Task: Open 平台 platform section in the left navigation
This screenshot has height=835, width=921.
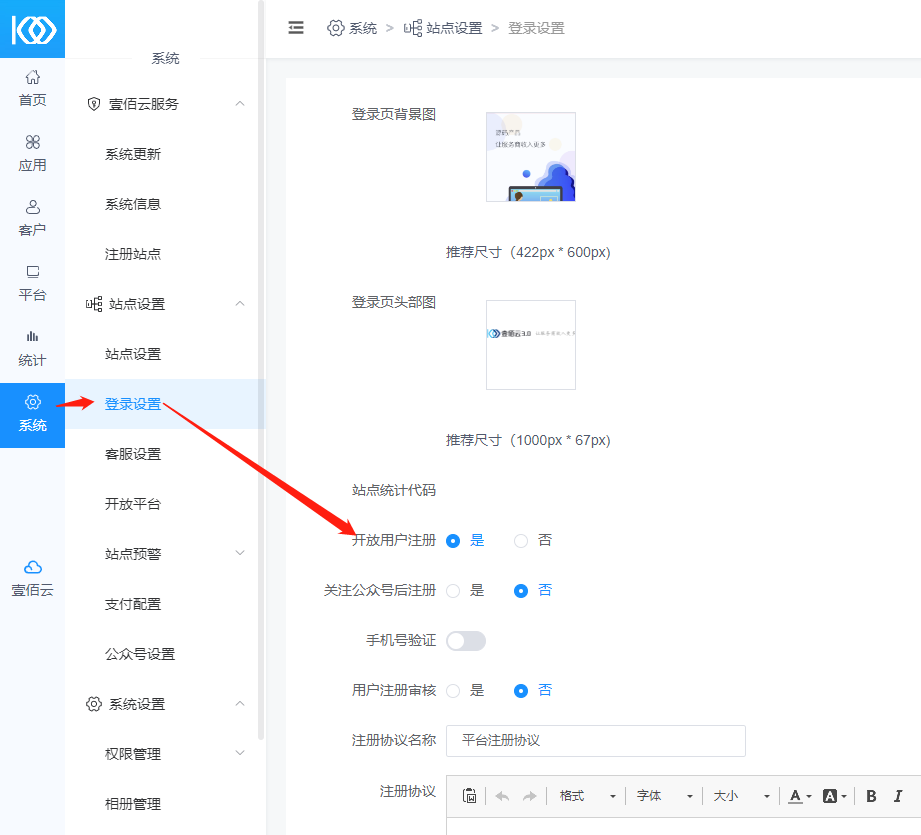Action: click(32, 284)
